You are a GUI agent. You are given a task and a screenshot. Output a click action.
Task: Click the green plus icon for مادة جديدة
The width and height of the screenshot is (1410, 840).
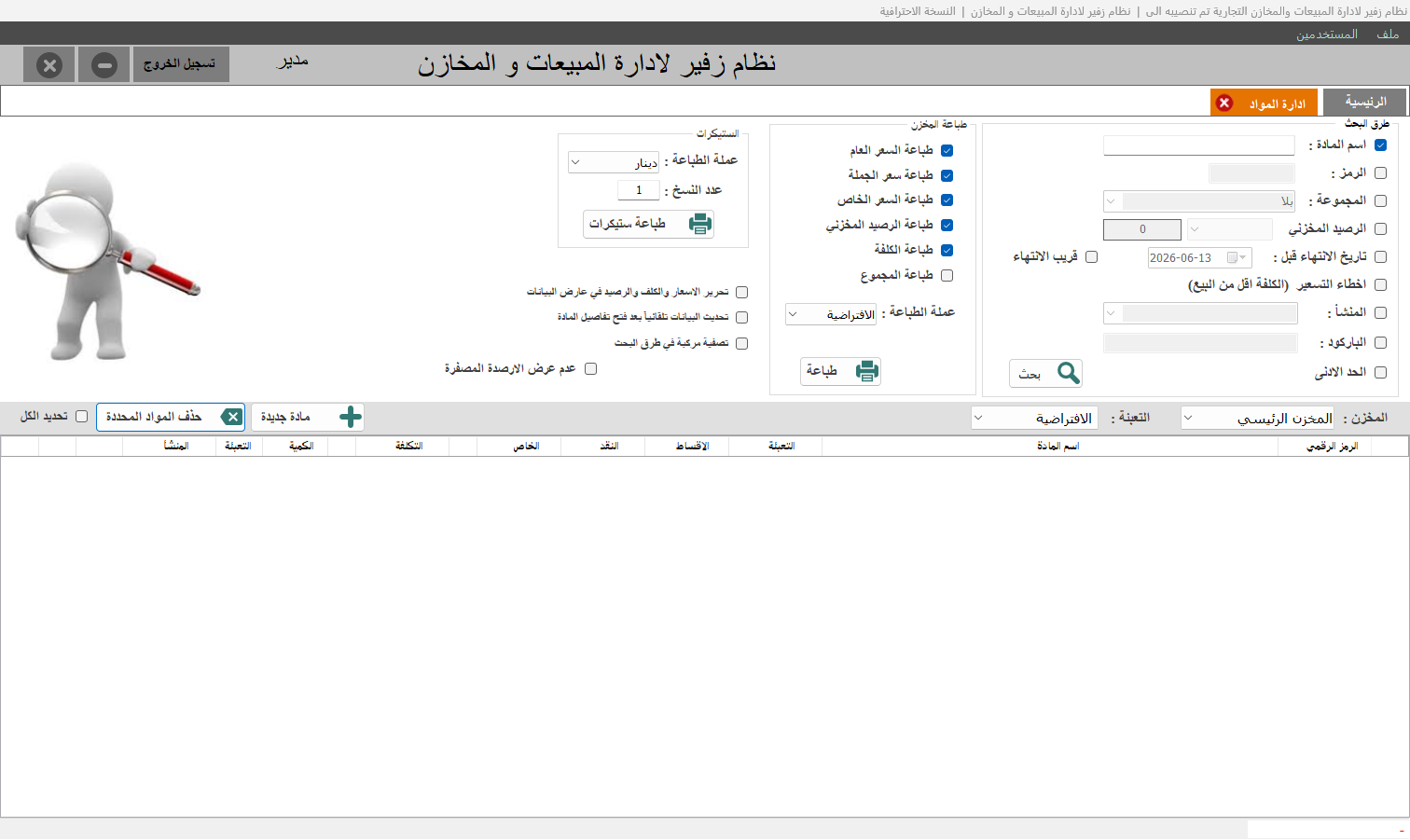351,417
